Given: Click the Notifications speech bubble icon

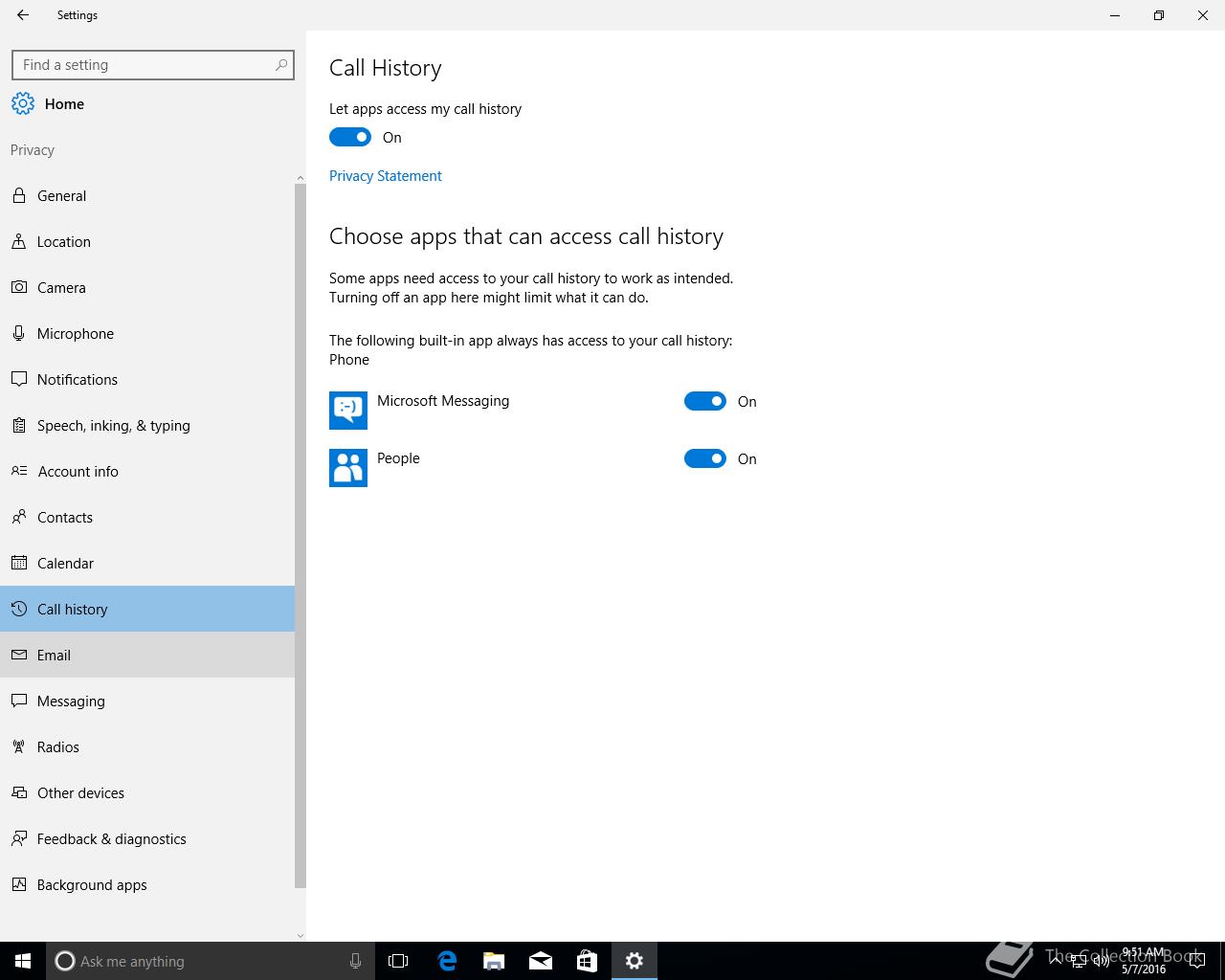Looking at the screenshot, I should click(x=19, y=379).
